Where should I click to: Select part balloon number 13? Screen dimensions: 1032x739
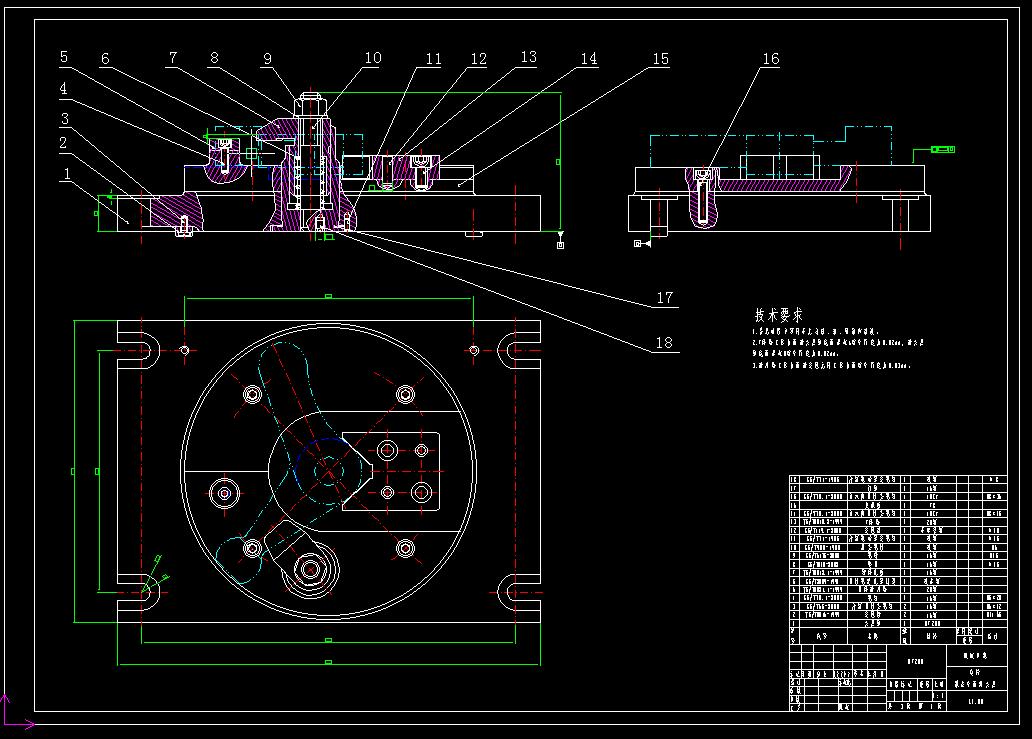[529, 57]
